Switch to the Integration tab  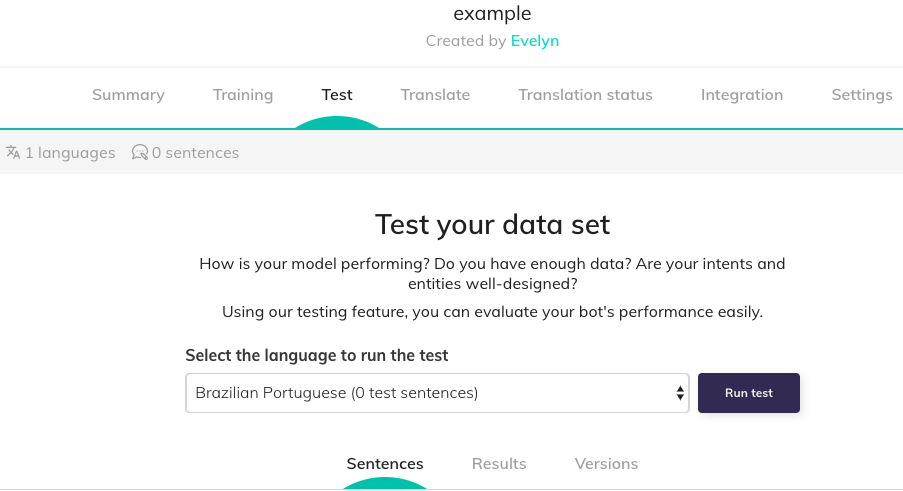tap(742, 94)
